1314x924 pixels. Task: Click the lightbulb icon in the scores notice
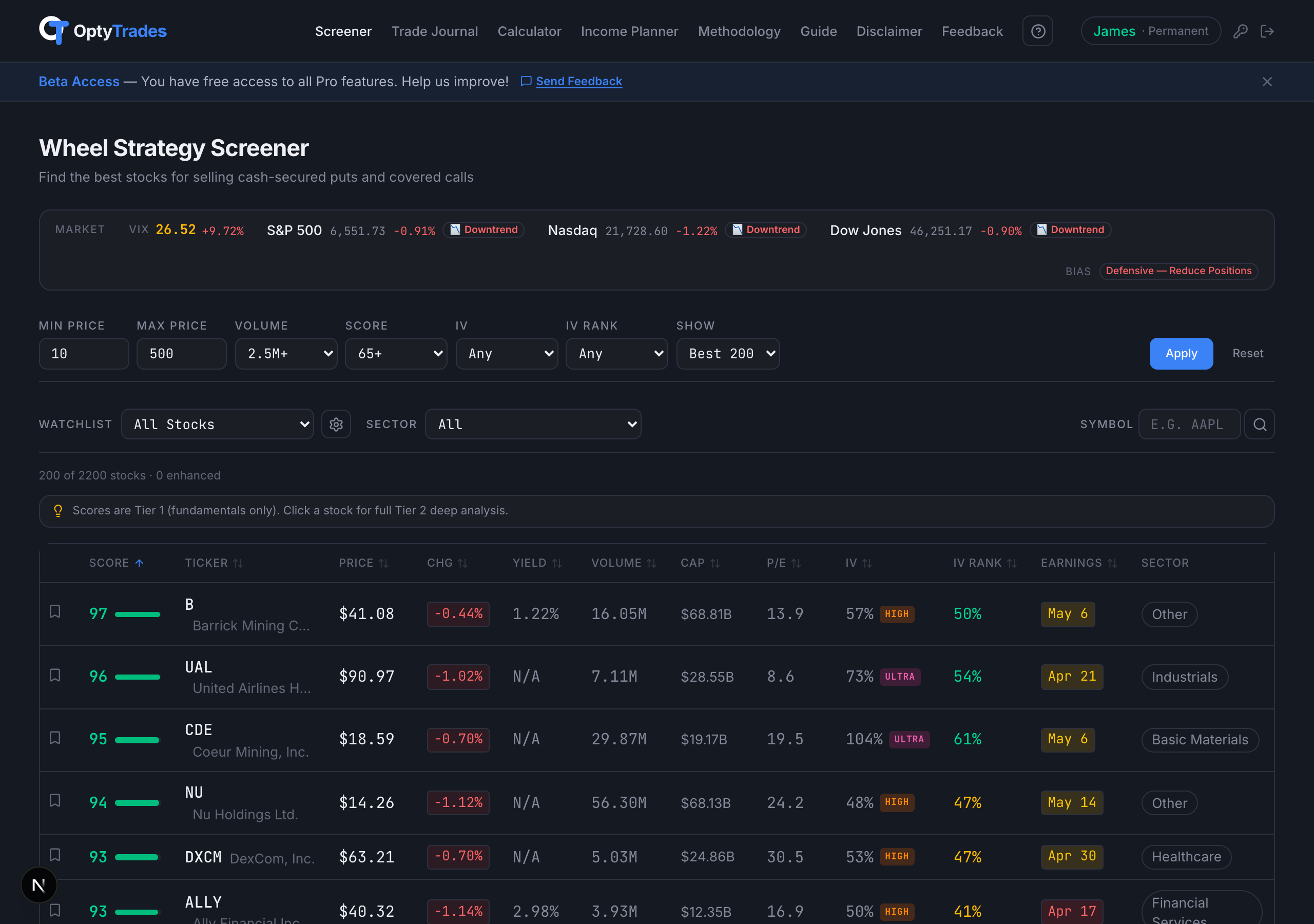pyautogui.click(x=58, y=511)
